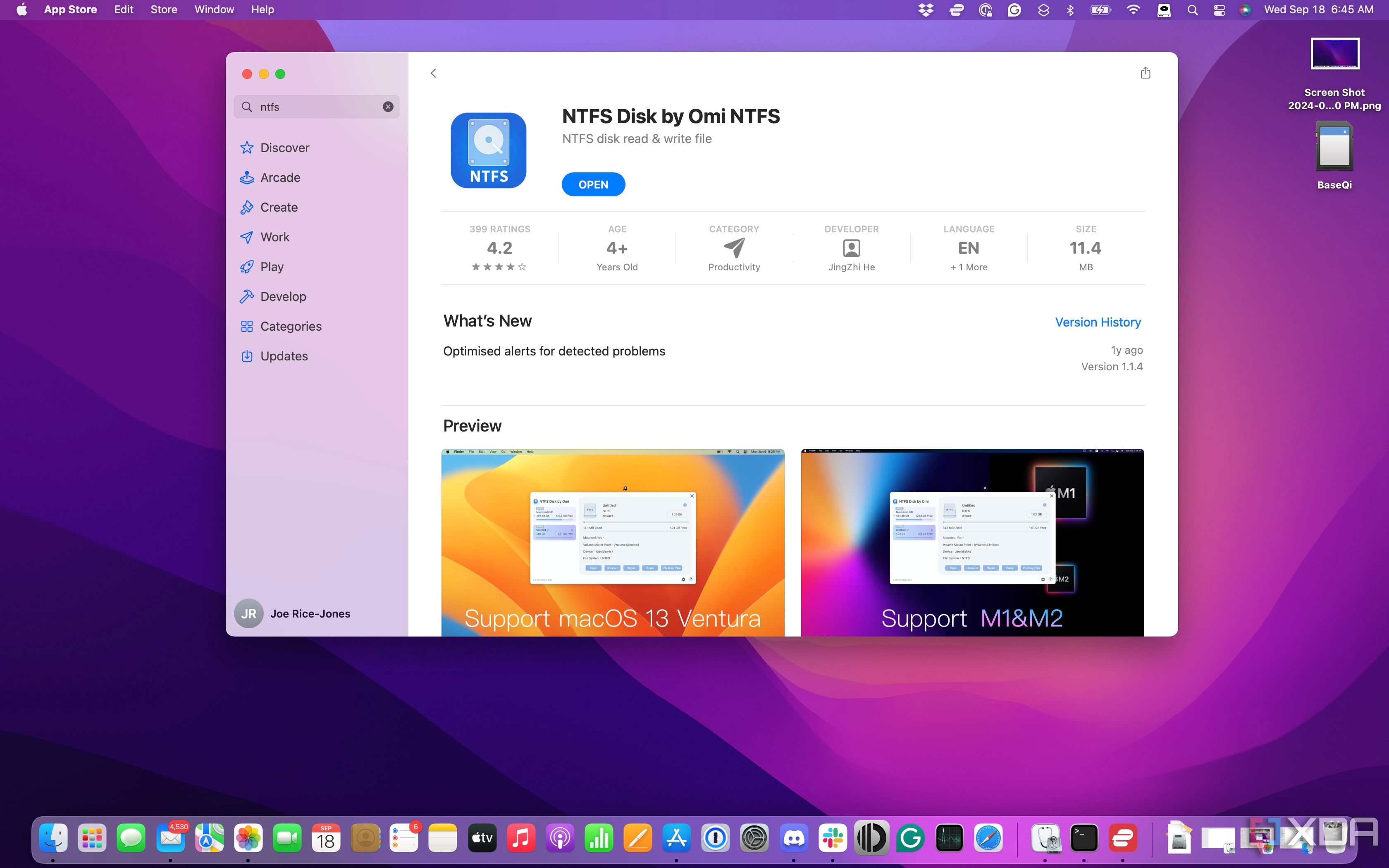Activate Siri from the menu bar

pyautogui.click(x=1244, y=10)
